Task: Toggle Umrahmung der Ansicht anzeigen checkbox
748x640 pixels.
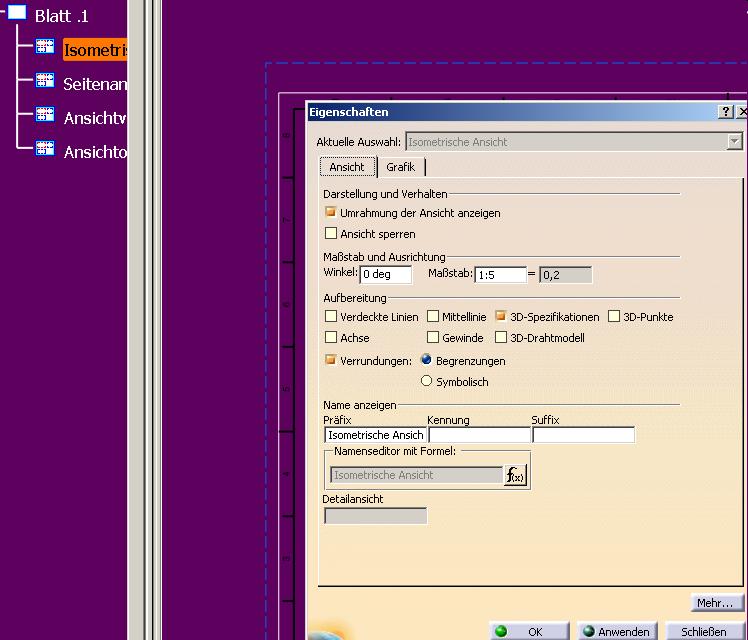Action: [x=331, y=212]
